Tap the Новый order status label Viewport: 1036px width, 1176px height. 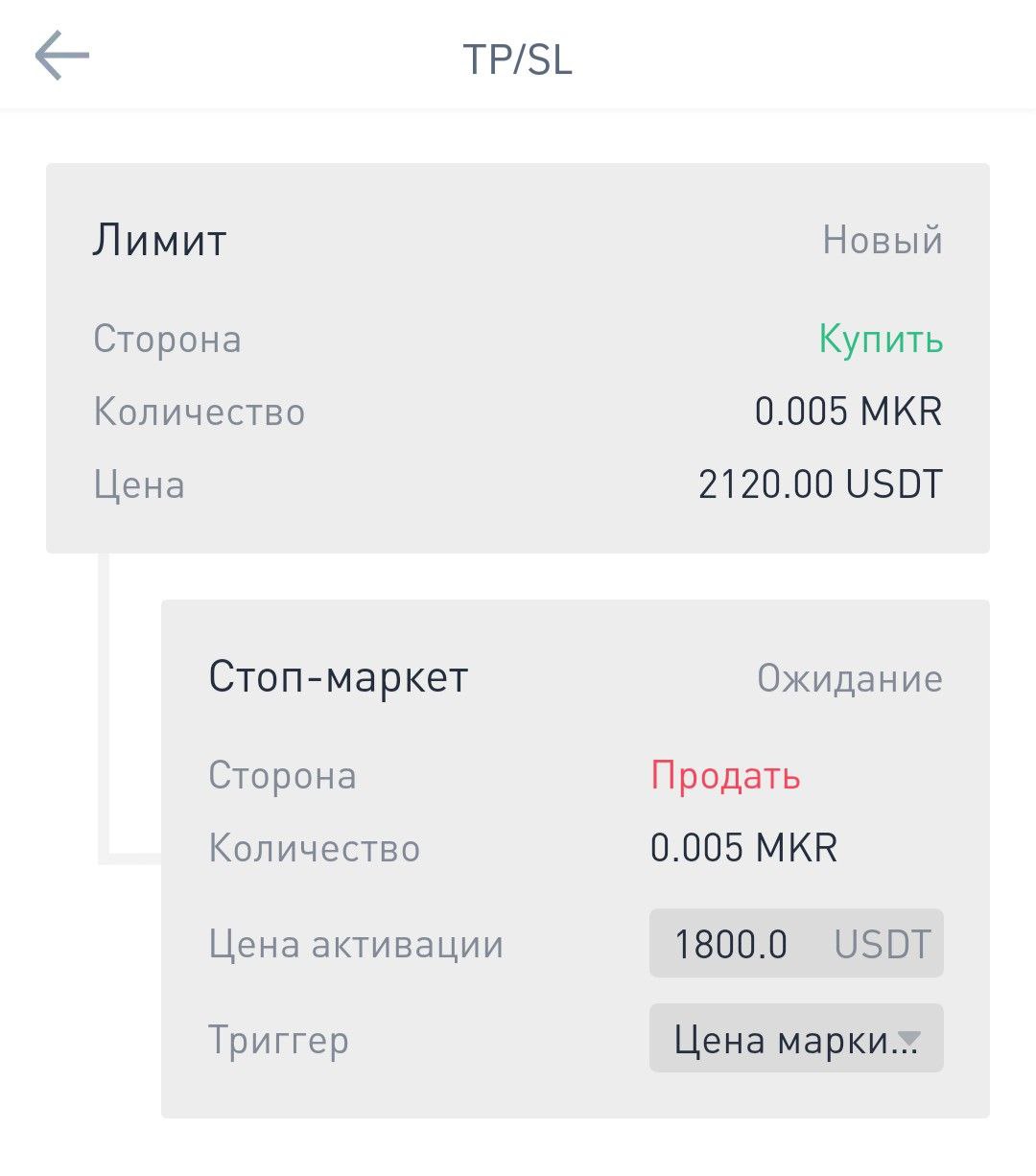(x=882, y=240)
